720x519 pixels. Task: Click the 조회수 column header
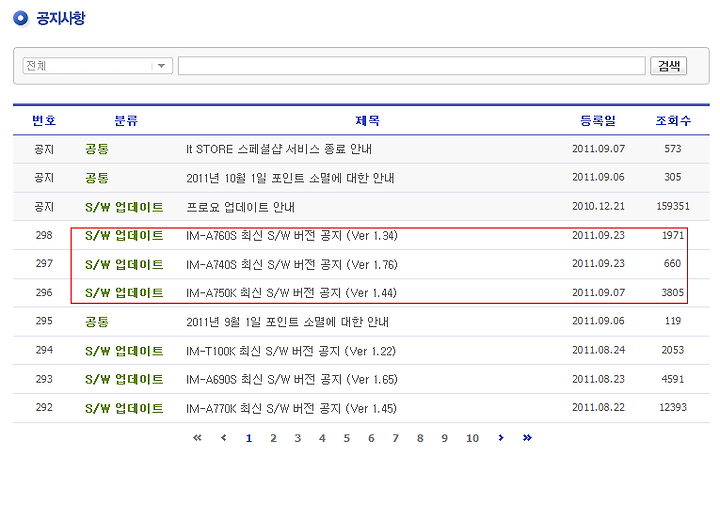point(673,120)
